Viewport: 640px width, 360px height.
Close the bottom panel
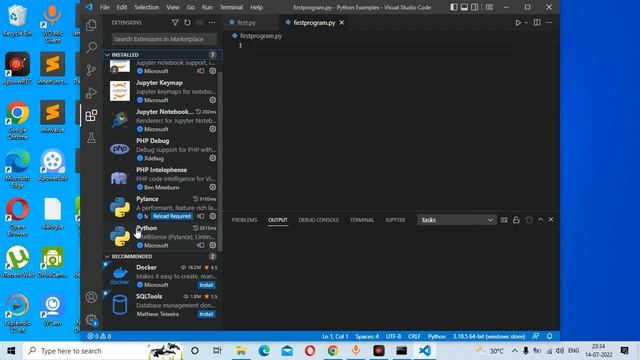[x=551, y=220]
